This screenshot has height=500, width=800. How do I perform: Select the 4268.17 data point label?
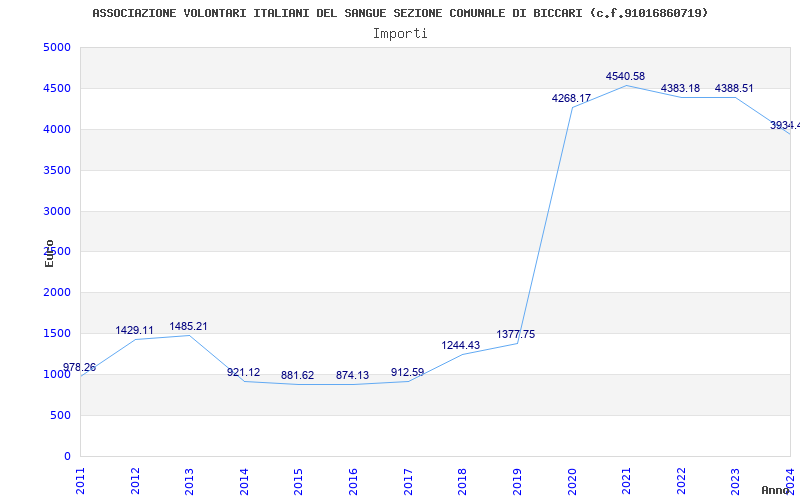point(571,99)
